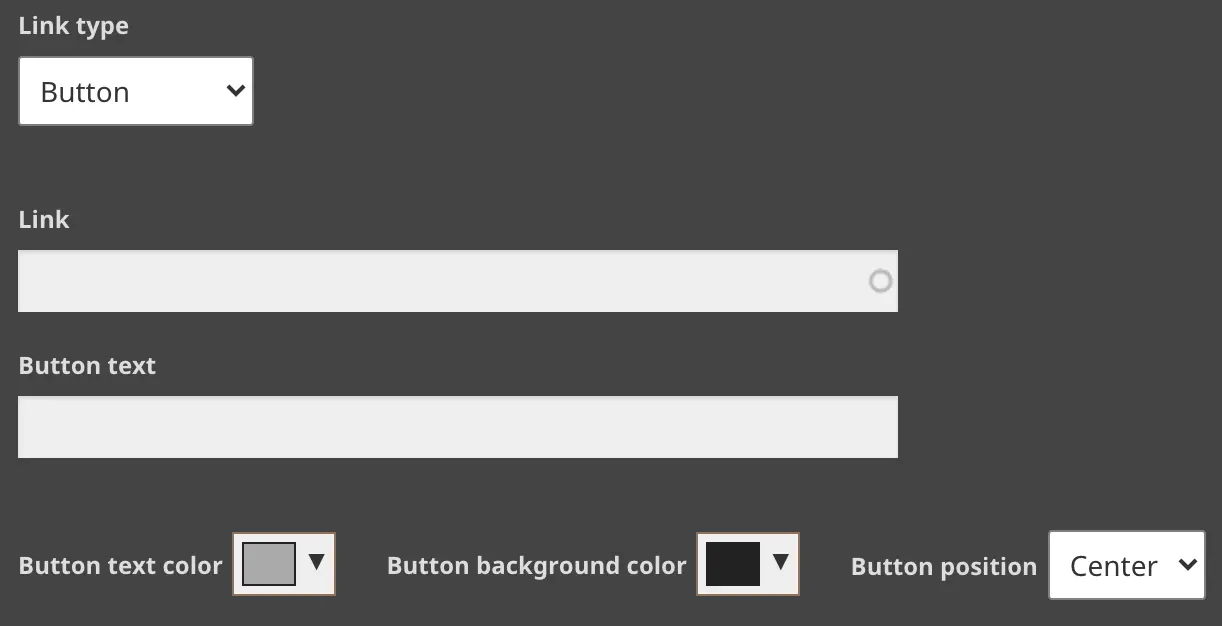Click the 'Button position' label
Viewport: 1222px width, 626px height.
(943, 567)
